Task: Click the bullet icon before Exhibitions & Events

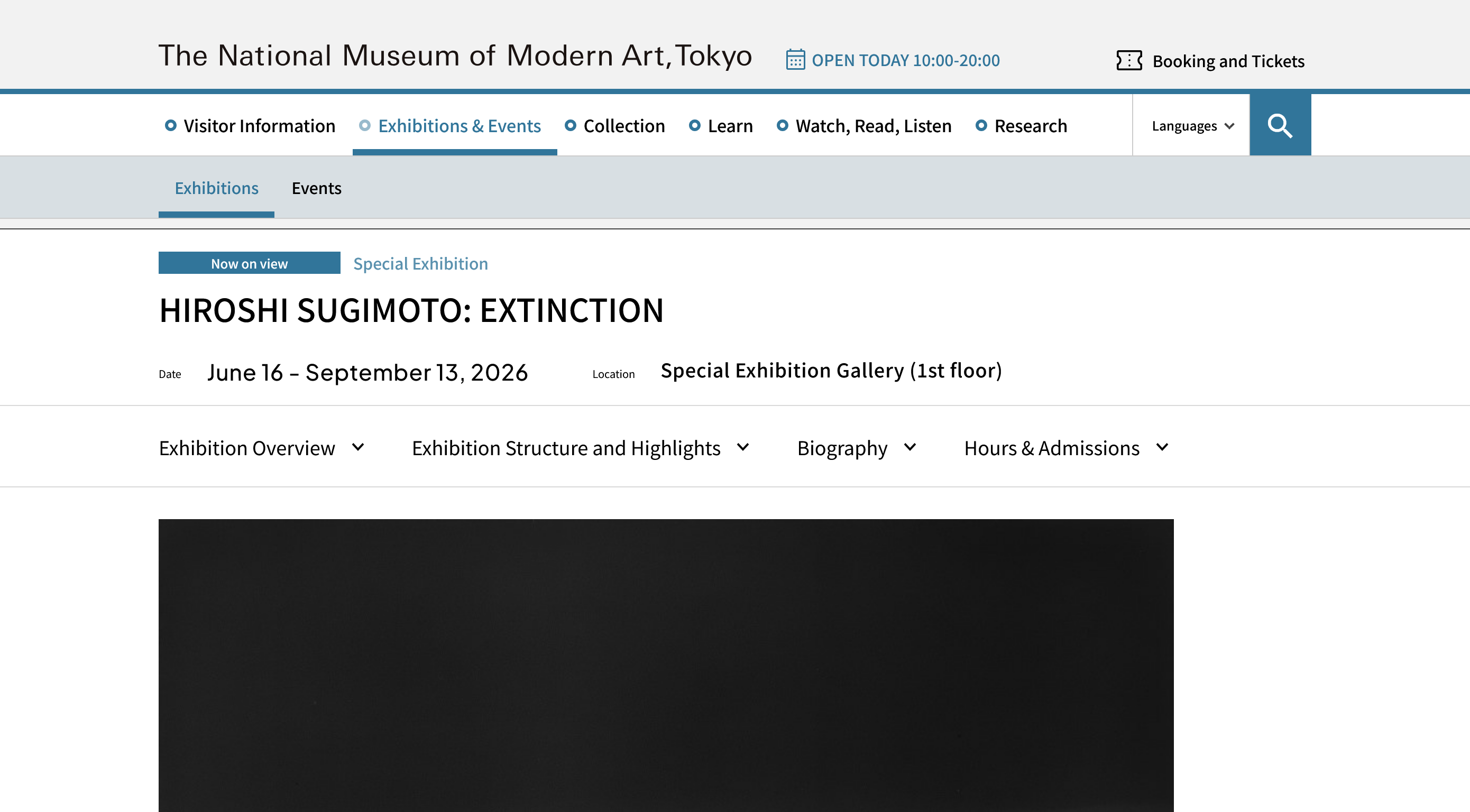Action: (365, 125)
